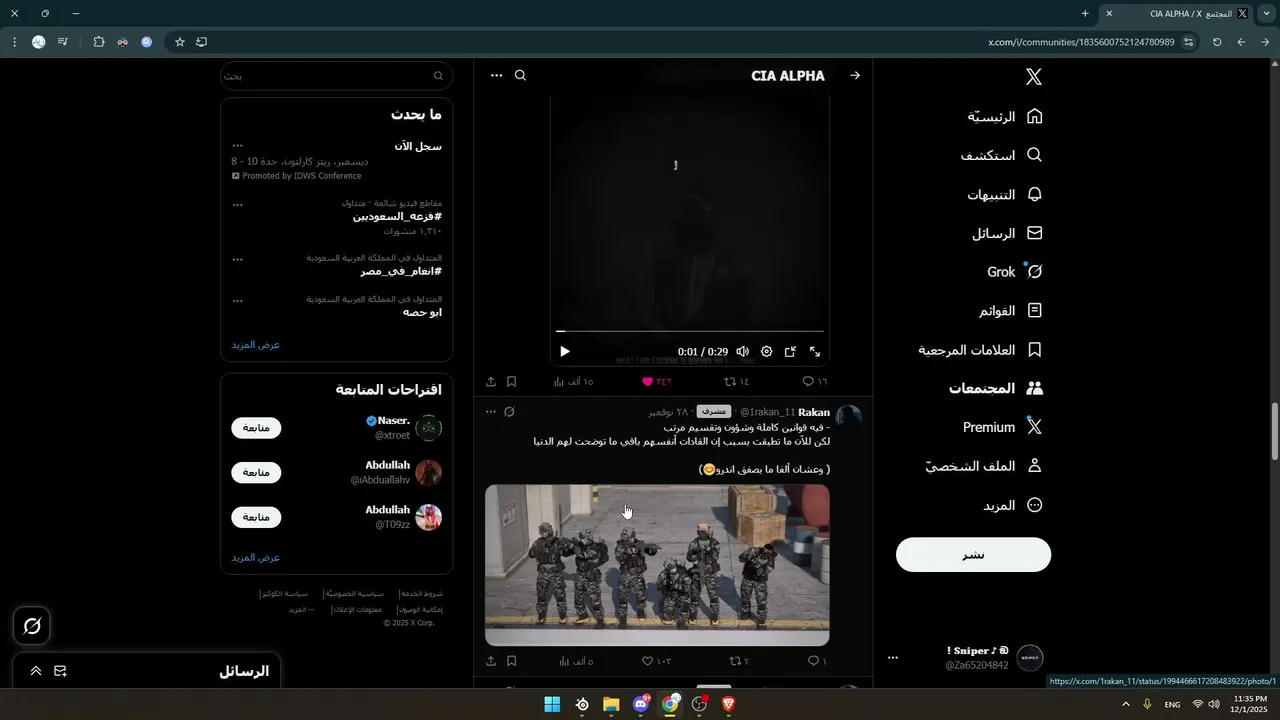Image resolution: width=1280 pixels, height=720 pixels.
Task: Open floating Grok button
Action: point(32,626)
